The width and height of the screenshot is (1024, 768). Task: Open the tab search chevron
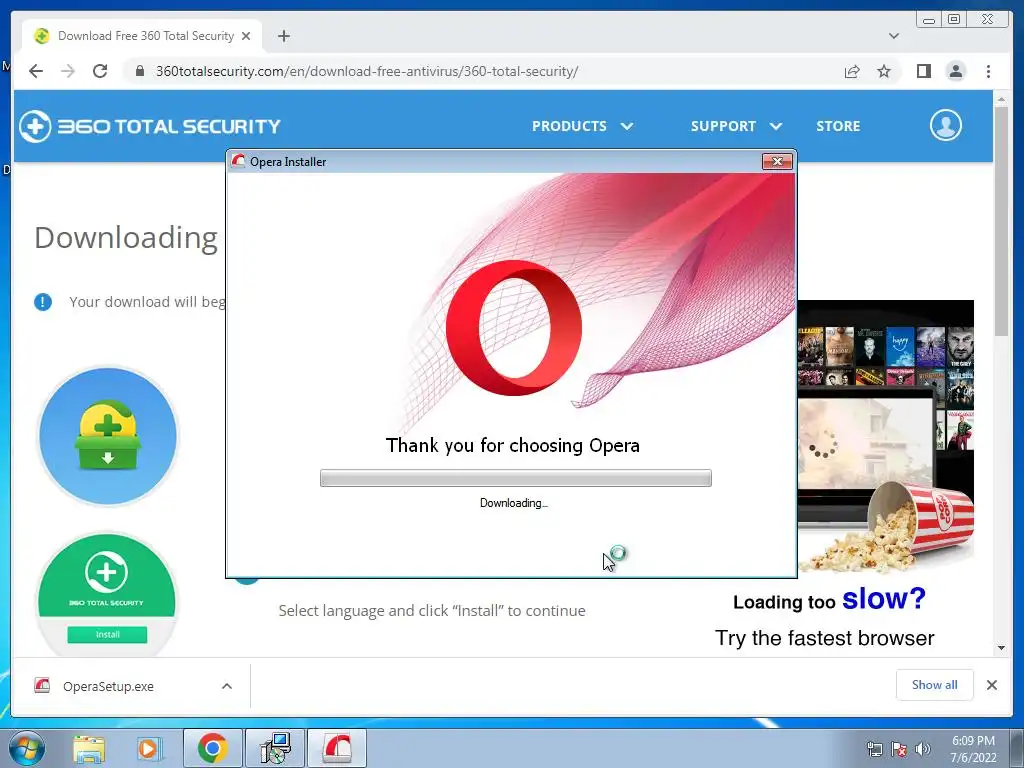tap(893, 36)
